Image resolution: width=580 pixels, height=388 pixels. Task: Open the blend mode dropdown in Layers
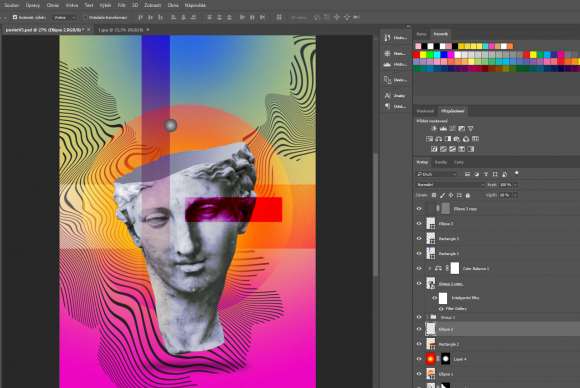450,185
